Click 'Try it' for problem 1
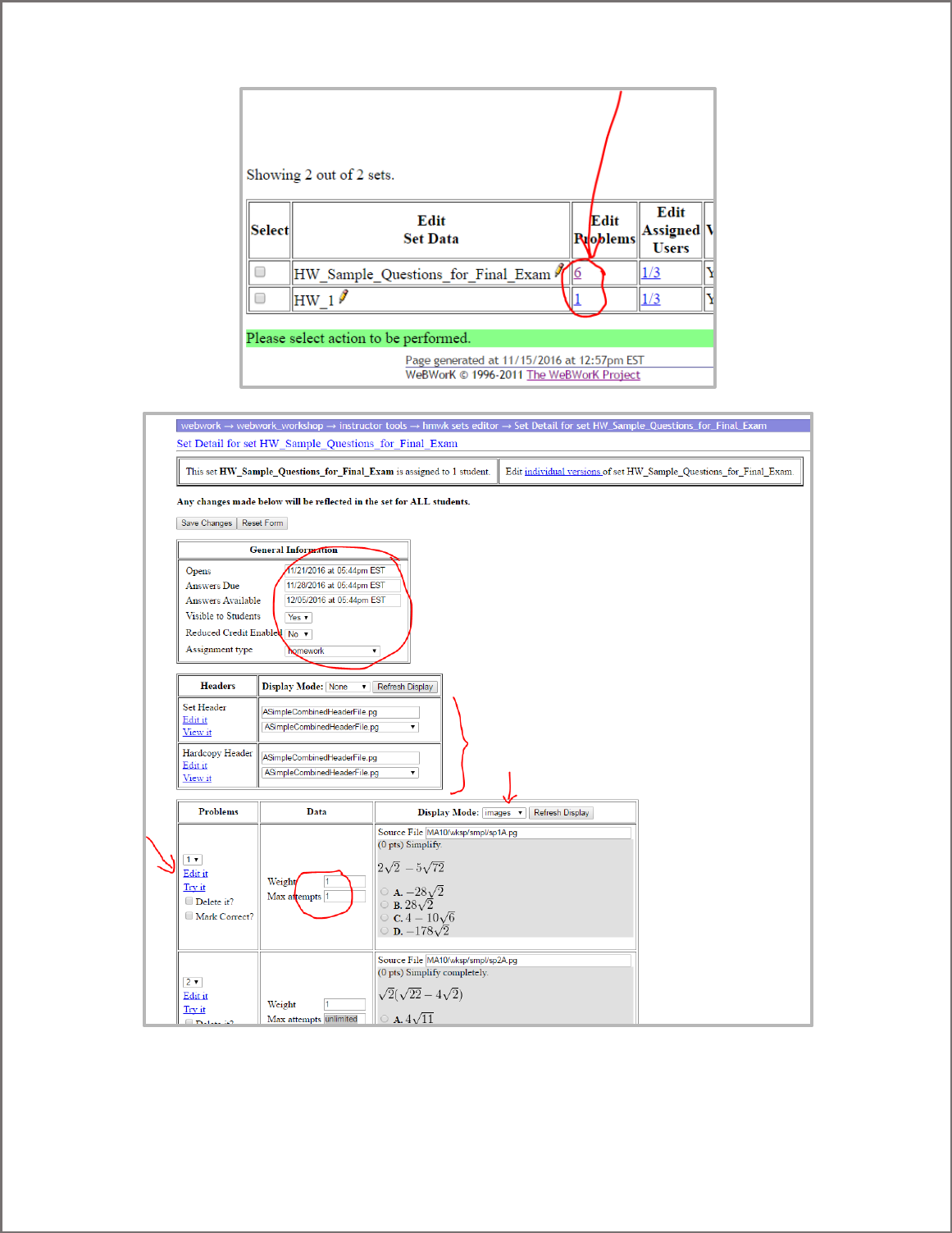Screen dimensions: 952x1233 tap(194, 887)
